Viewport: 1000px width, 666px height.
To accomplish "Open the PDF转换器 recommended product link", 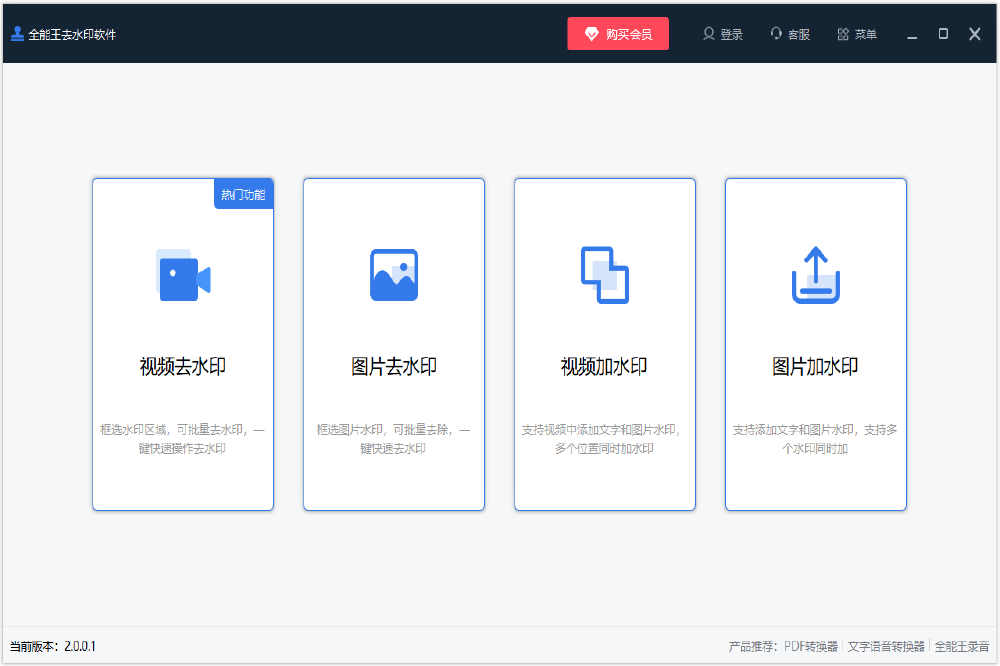I will pyautogui.click(x=811, y=647).
